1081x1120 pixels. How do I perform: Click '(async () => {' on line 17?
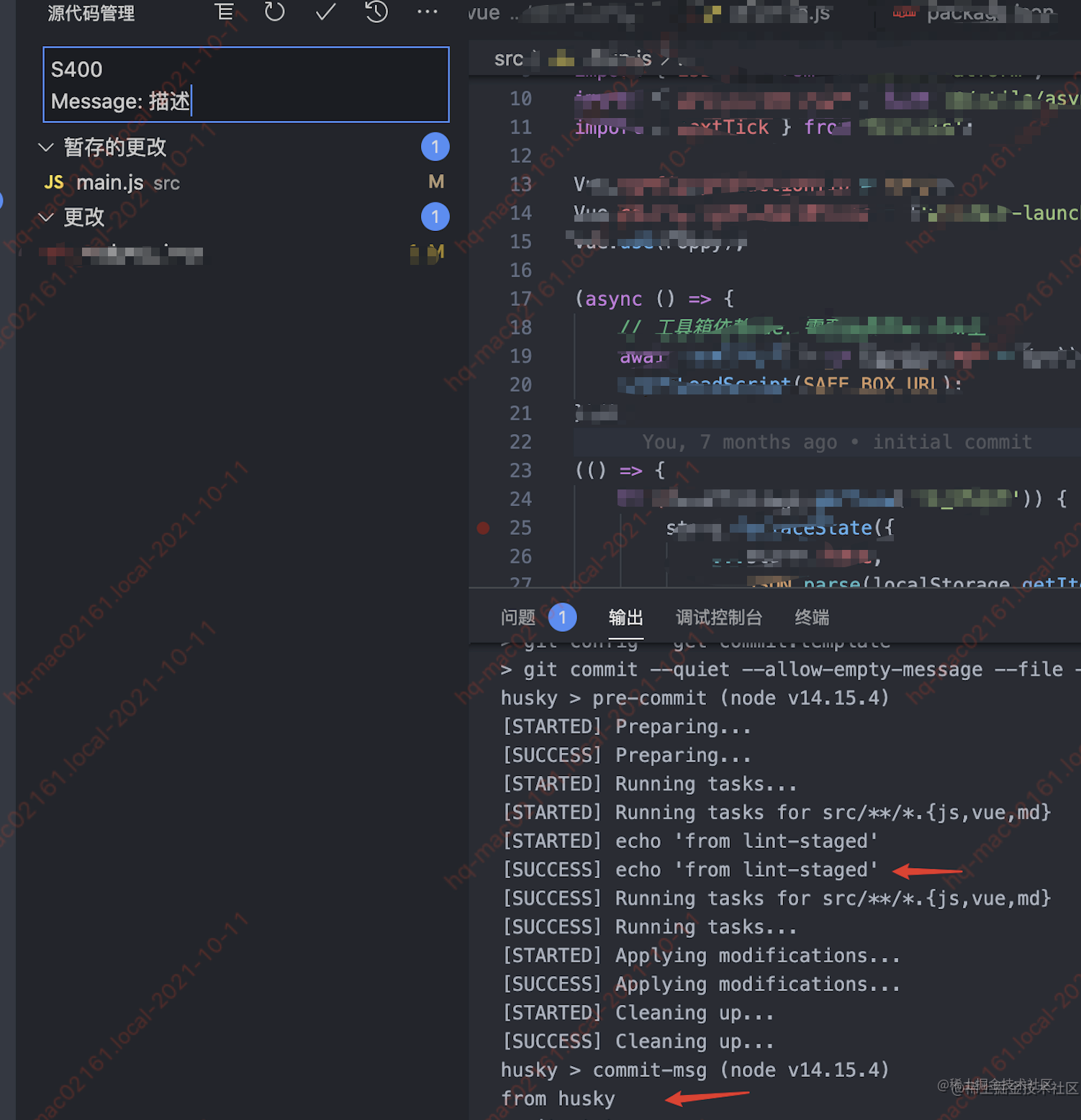click(x=654, y=299)
